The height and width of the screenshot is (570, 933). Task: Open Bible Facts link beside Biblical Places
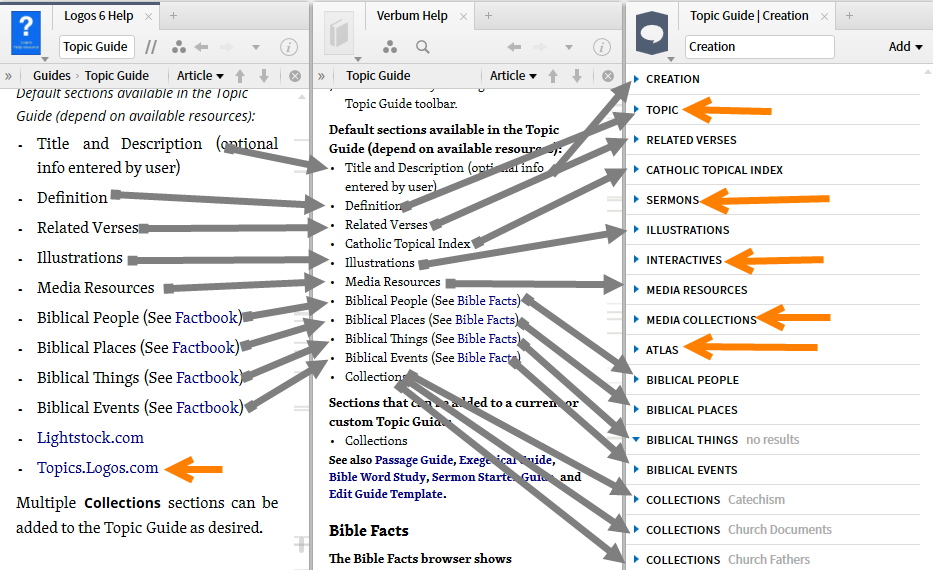(485, 320)
